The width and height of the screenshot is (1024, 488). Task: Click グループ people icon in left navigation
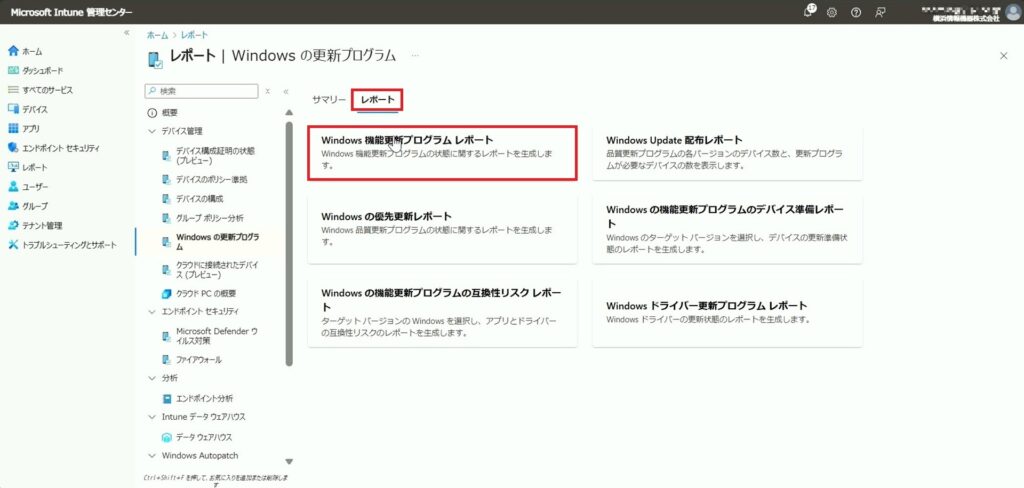click(13, 206)
